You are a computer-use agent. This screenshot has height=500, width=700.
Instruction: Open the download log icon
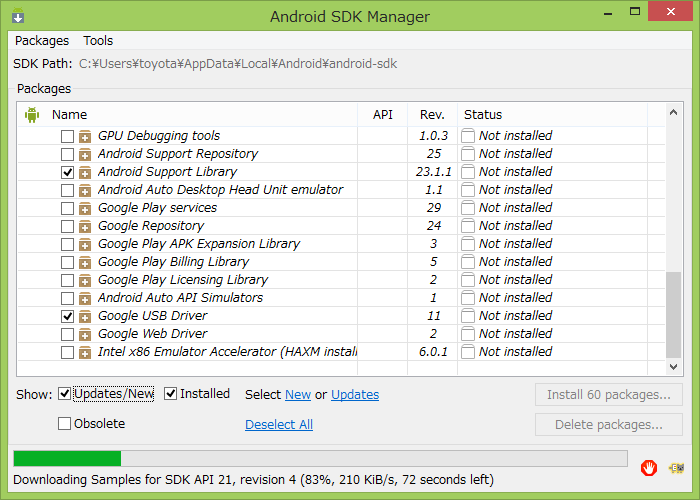(x=677, y=467)
